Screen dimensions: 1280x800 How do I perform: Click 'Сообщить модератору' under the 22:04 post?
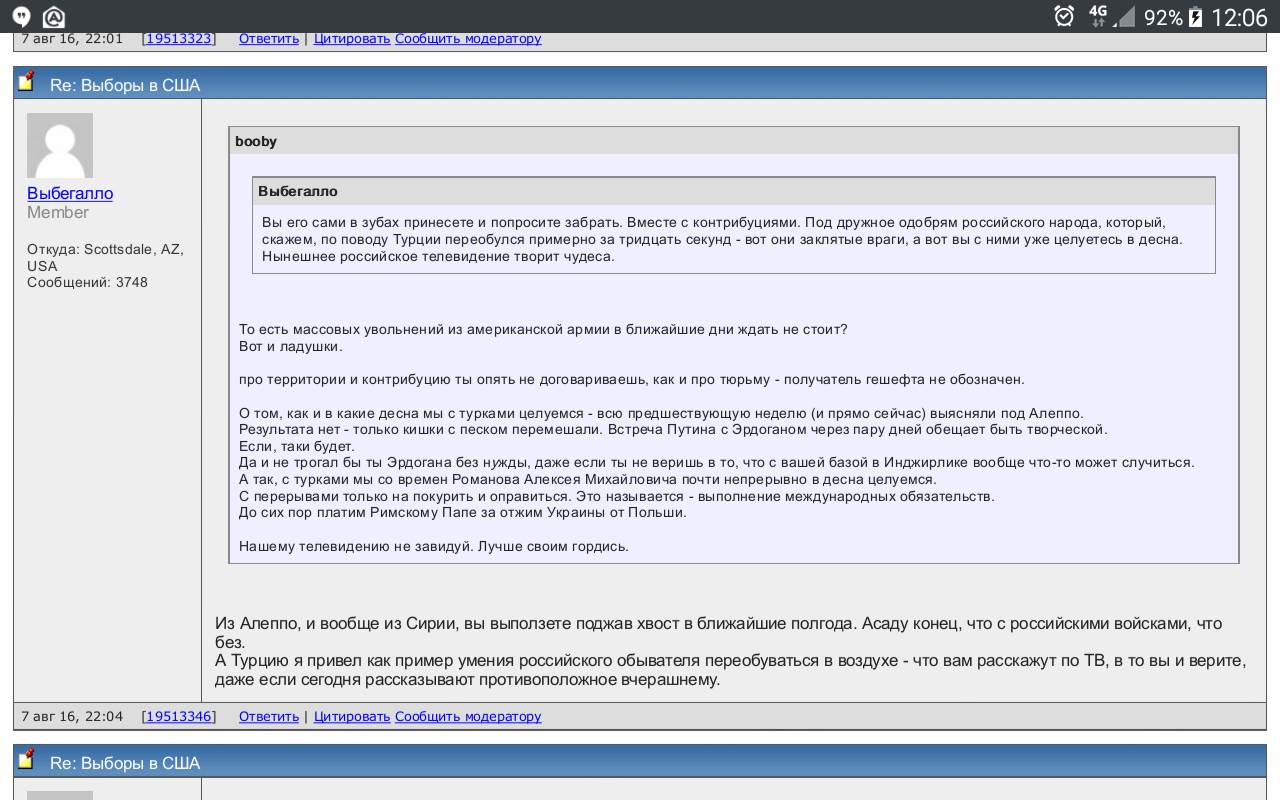point(468,716)
